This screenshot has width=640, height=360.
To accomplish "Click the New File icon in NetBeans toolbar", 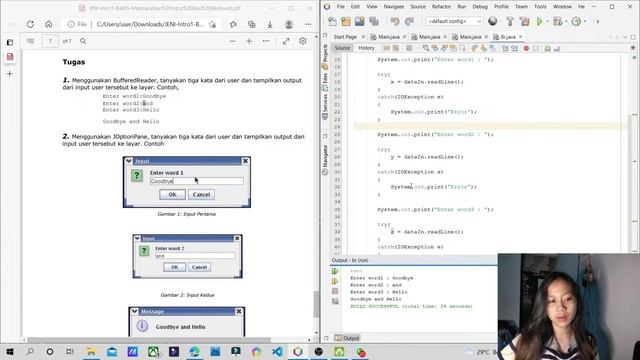I will [x=332, y=21].
